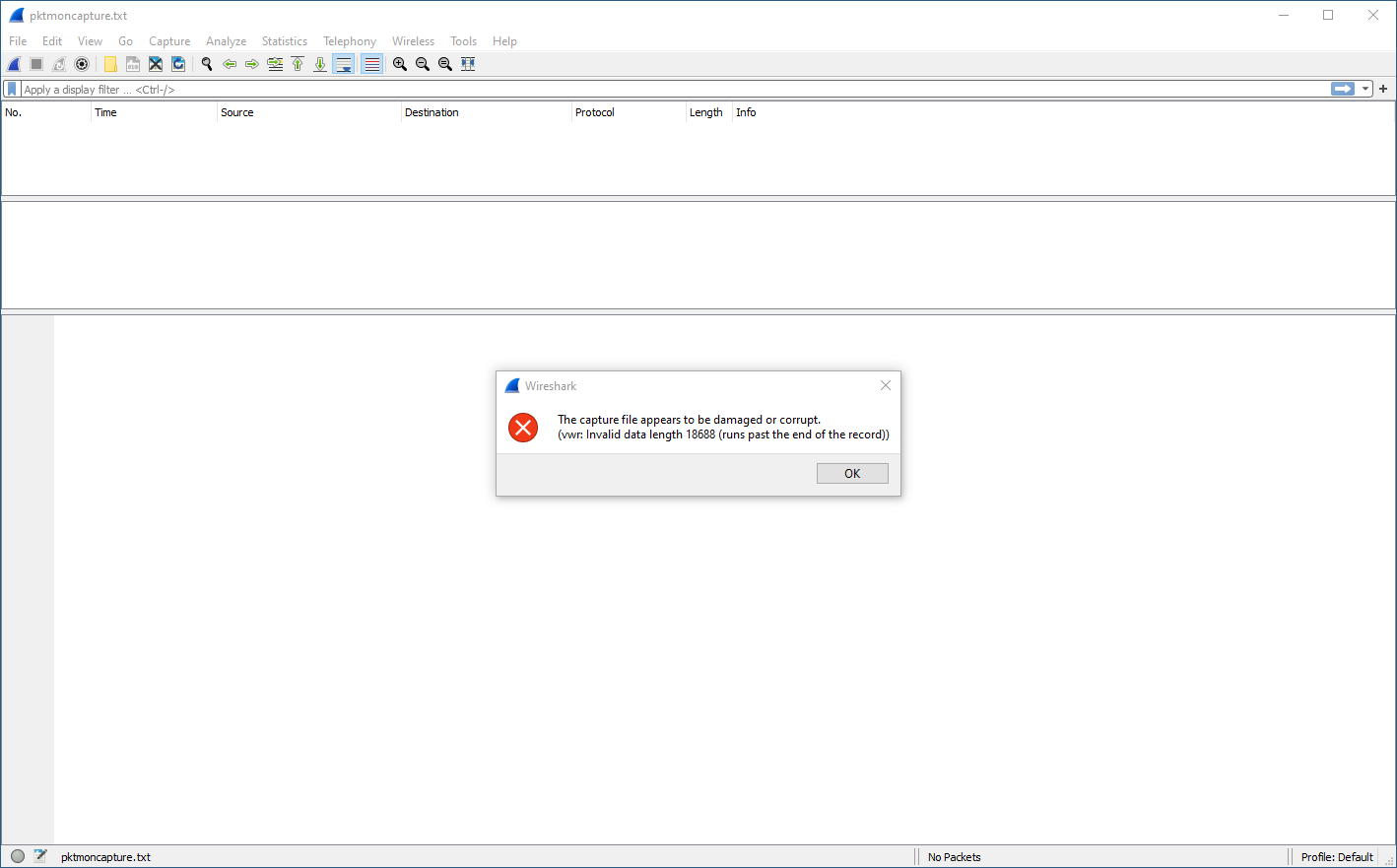The image size is (1397, 868).
Task: Open the filter expression history dropdown
Action: click(x=1364, y=88)
